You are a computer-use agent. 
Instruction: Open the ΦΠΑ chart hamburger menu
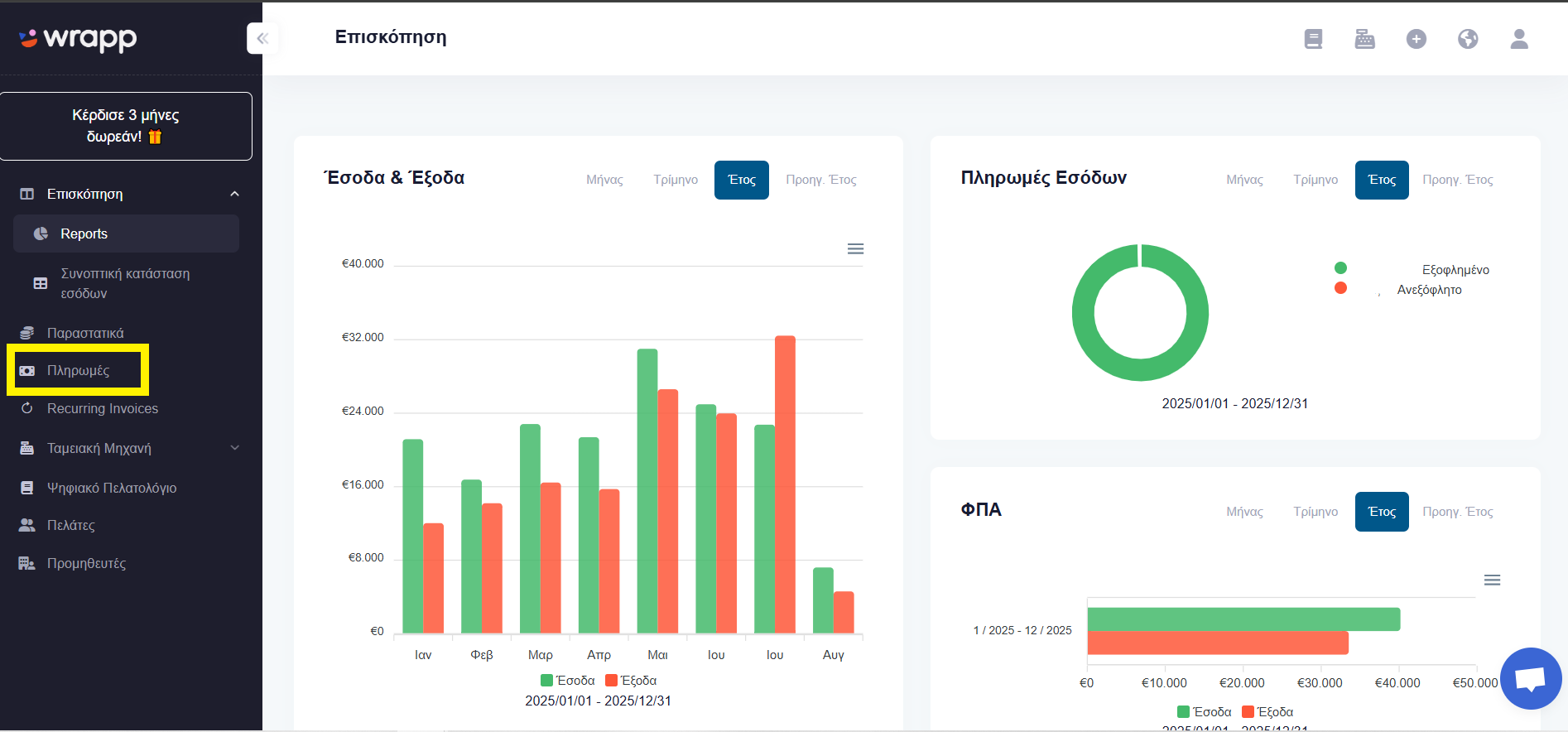point(1492,580)
